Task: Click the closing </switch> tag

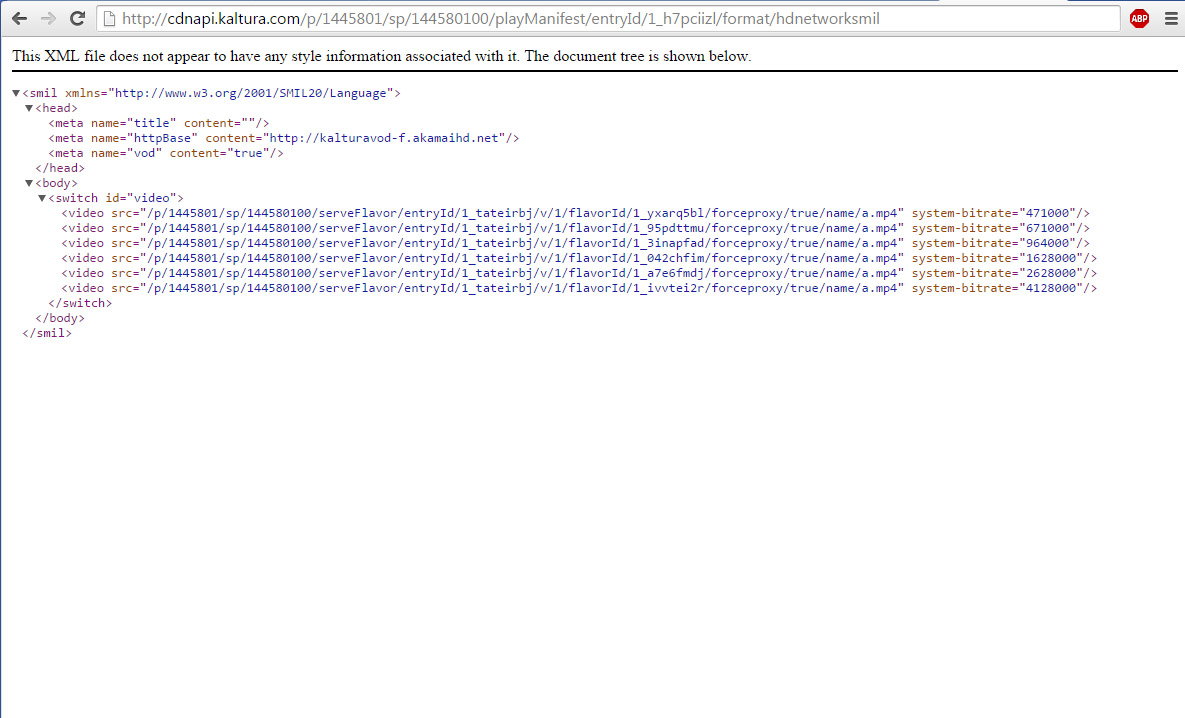Action: (80, 303)
